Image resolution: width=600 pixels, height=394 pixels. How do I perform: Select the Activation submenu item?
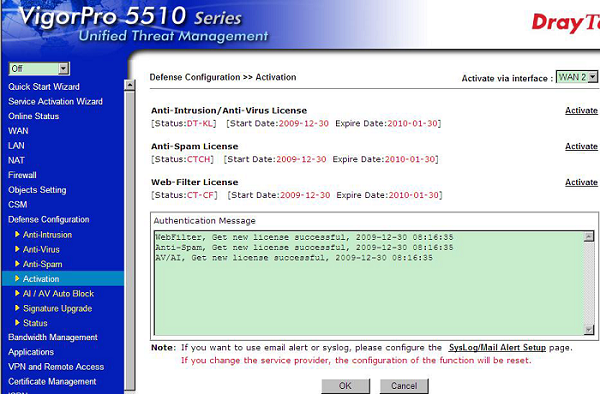coord(41,279)
